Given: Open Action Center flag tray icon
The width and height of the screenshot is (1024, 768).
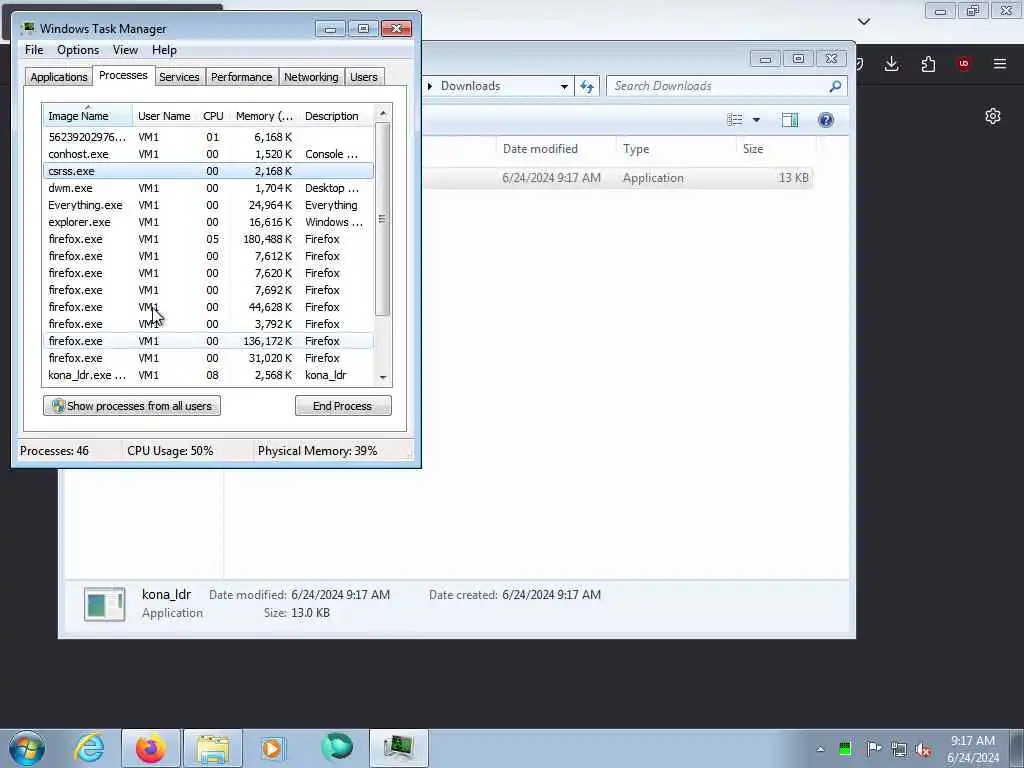Looking at the screenshot, I should tap(873, 748).
